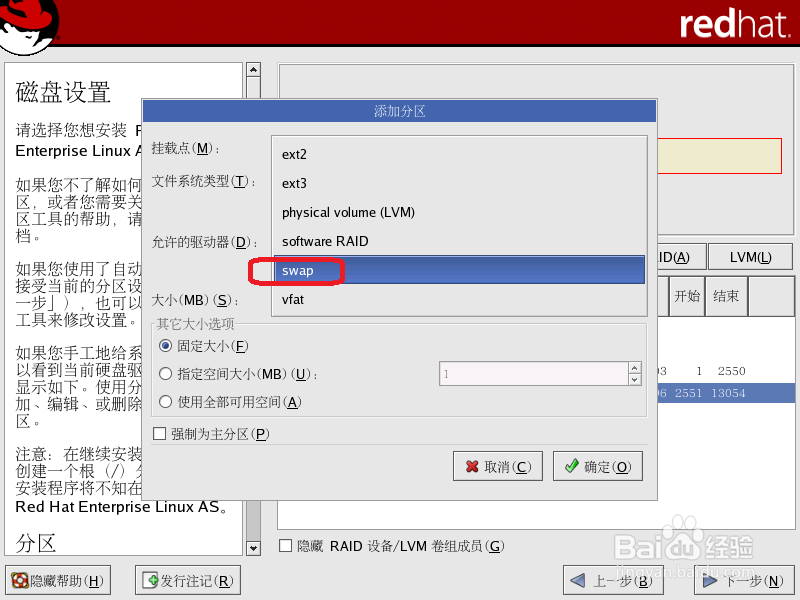Click the lifebuoy help icon

19,581
